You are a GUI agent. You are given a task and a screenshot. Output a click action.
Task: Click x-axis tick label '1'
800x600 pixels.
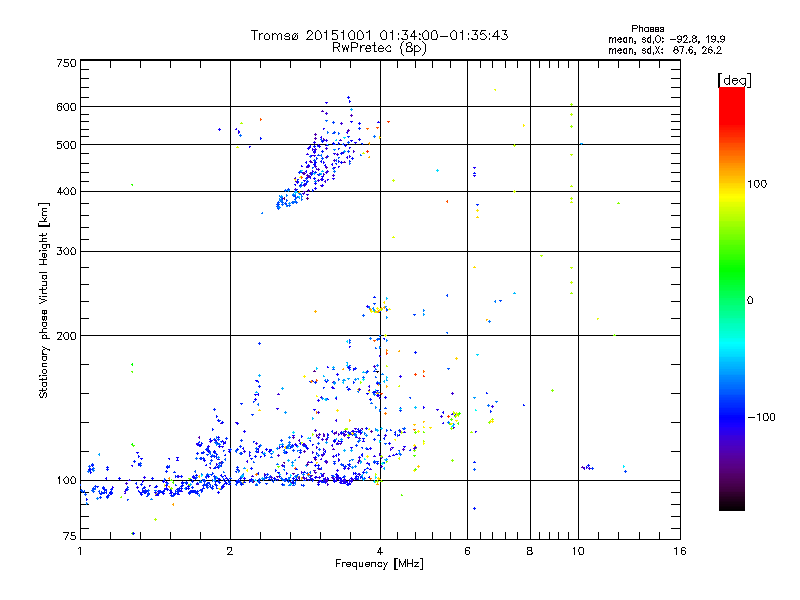80,551
